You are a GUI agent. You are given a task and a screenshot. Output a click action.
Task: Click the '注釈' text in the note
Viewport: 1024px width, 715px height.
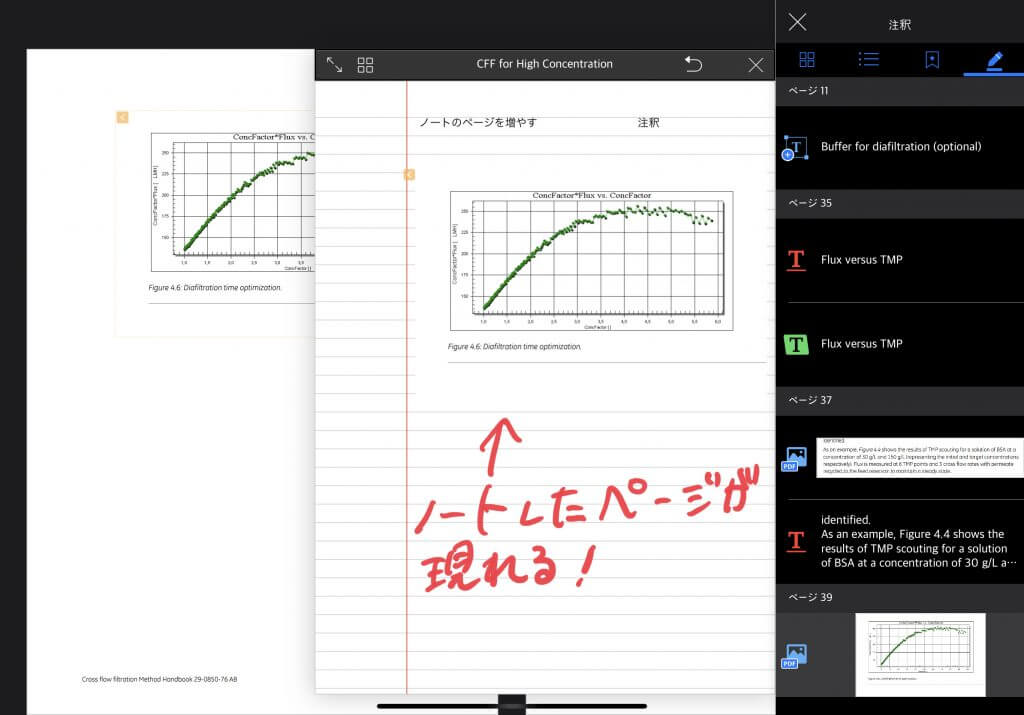(x=648, y=123)
